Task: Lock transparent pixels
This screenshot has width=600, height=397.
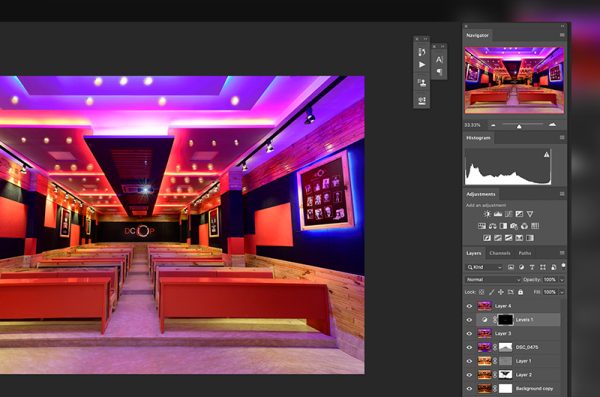Action: coord(481,292)
